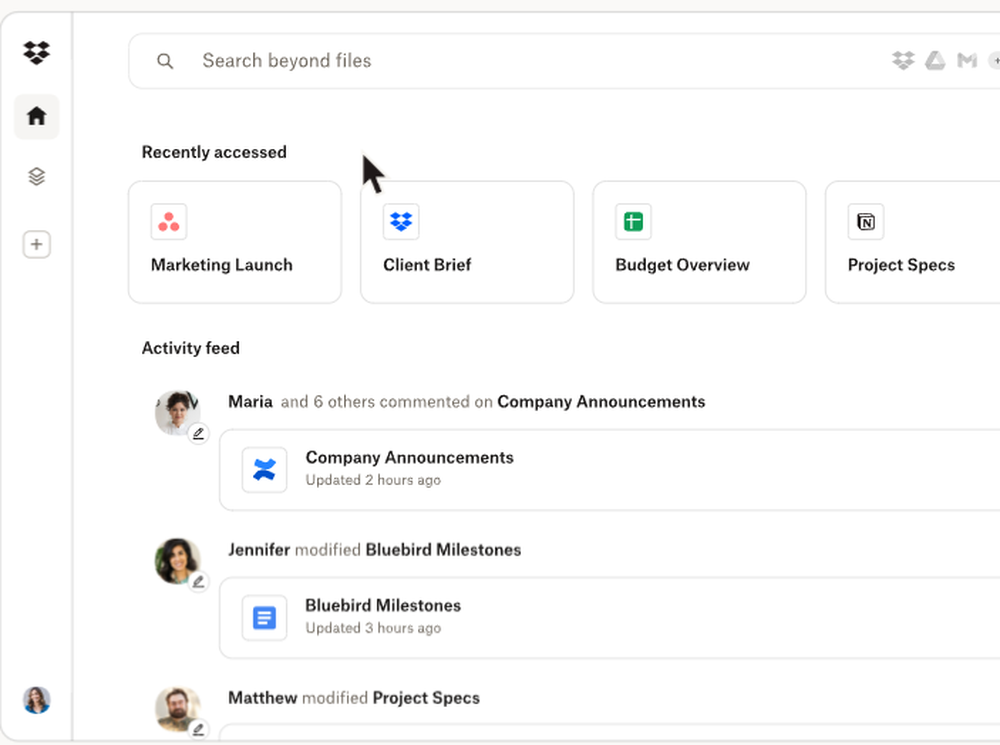Click Matthew's avatar in activity feed
This screenshot has height=745, width=1000.
coord(177,709)
